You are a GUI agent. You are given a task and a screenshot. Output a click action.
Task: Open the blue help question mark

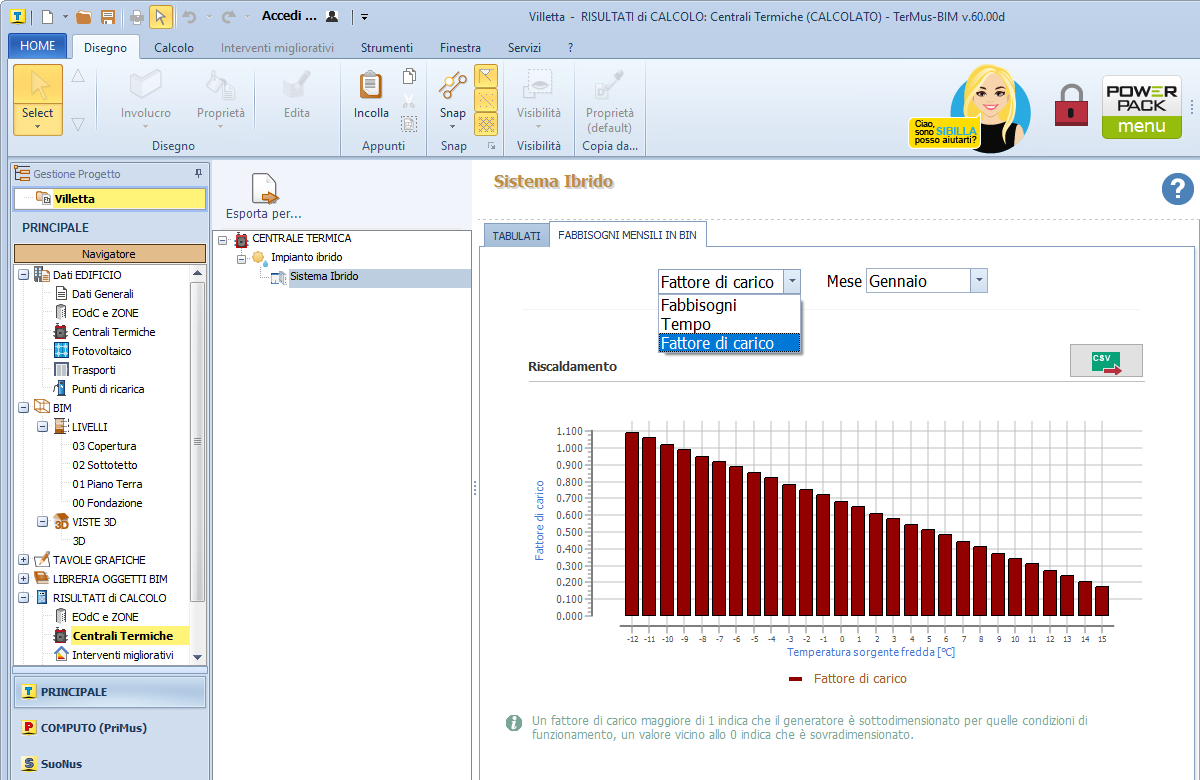(x=1178, y=189)
